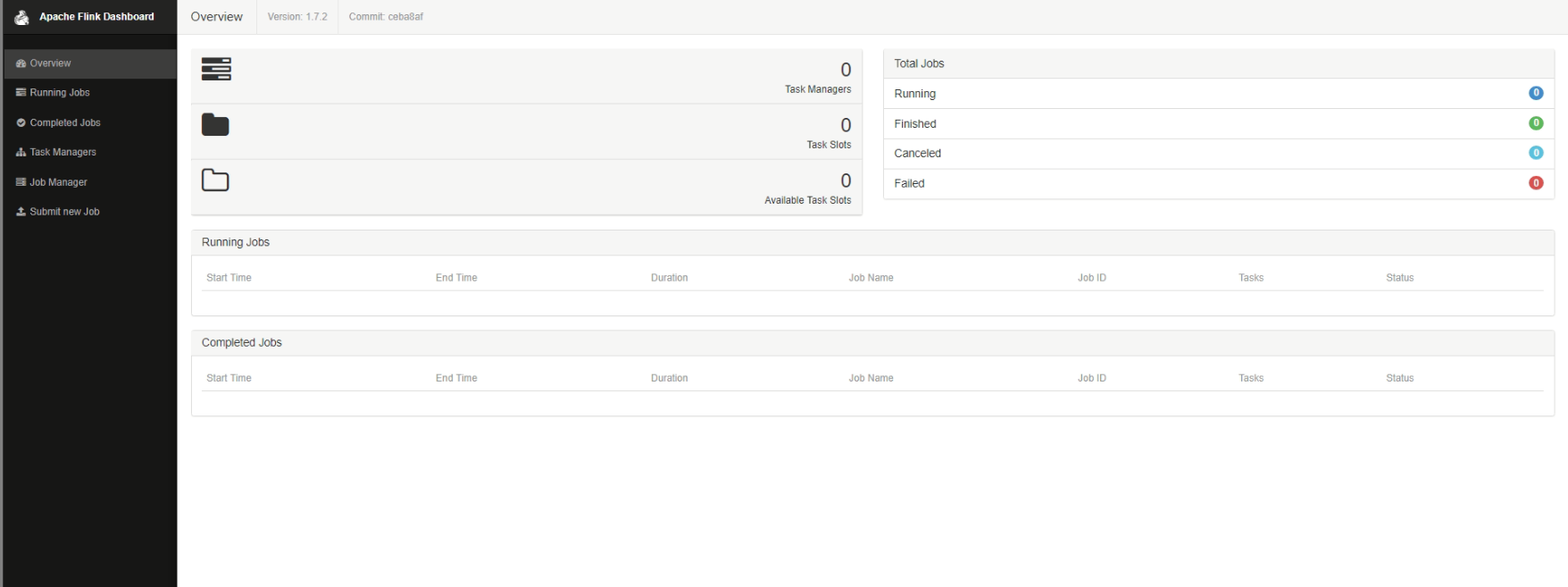Click Job ID column in Running Jobs
1568x587 pixels.
coord(1091,278)
